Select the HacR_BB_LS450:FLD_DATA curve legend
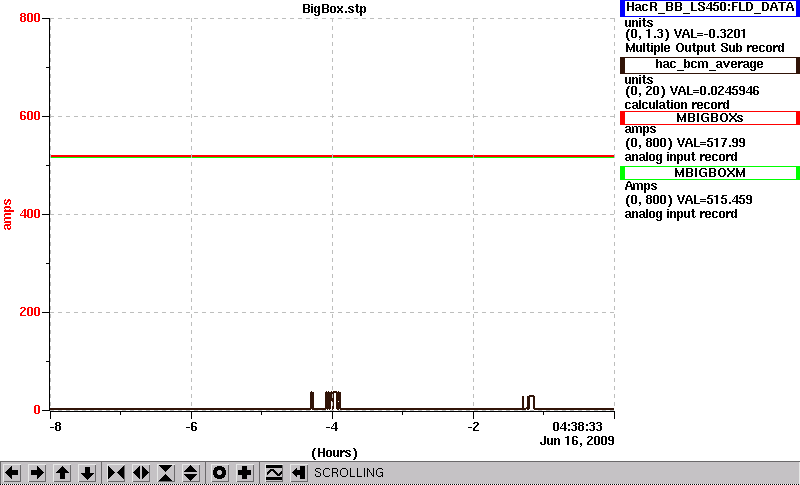The width and height of the screenshot is (800, 485). (x=710, y=8)
